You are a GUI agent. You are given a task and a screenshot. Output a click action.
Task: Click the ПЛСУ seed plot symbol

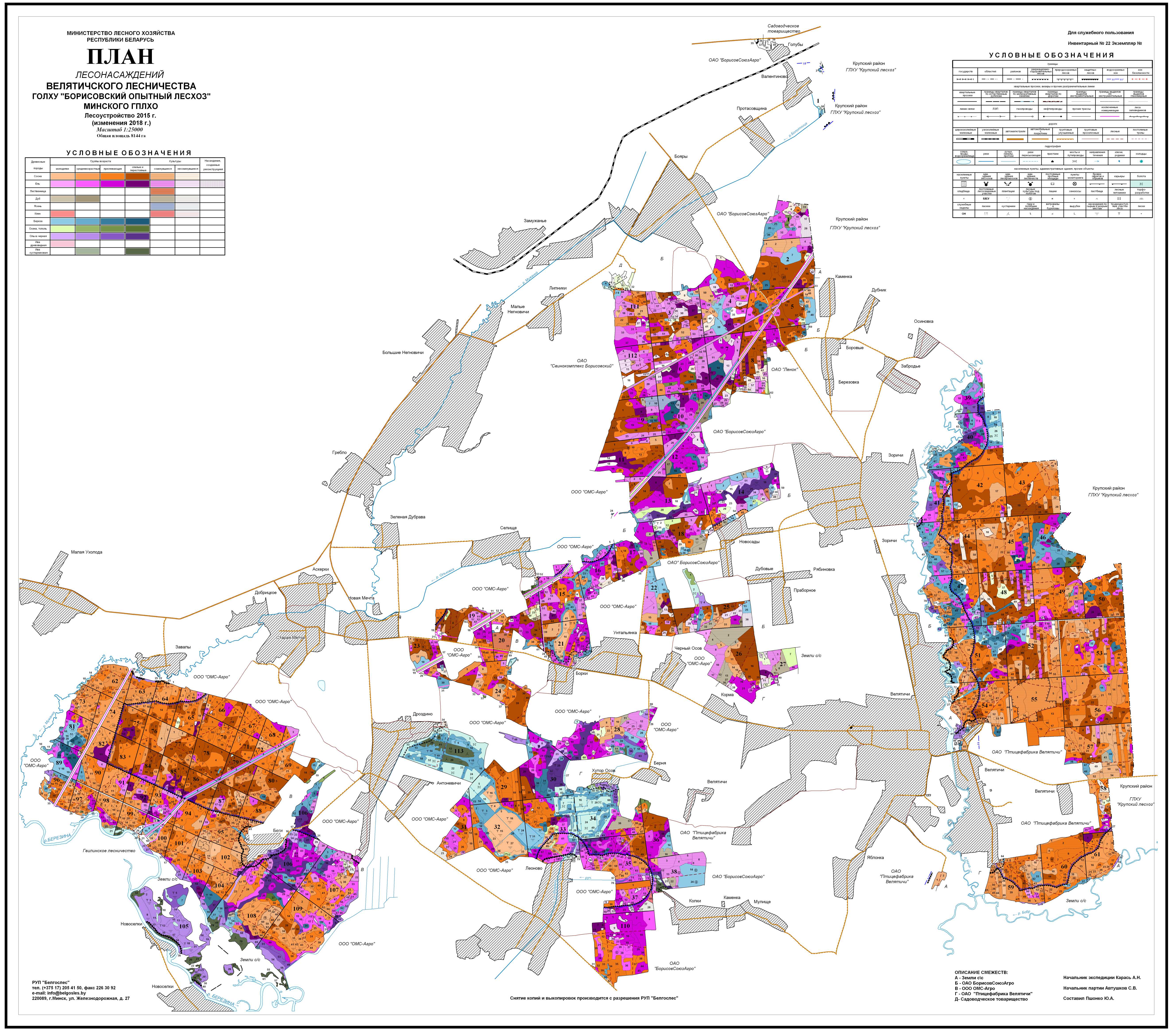tap(986, 199)
